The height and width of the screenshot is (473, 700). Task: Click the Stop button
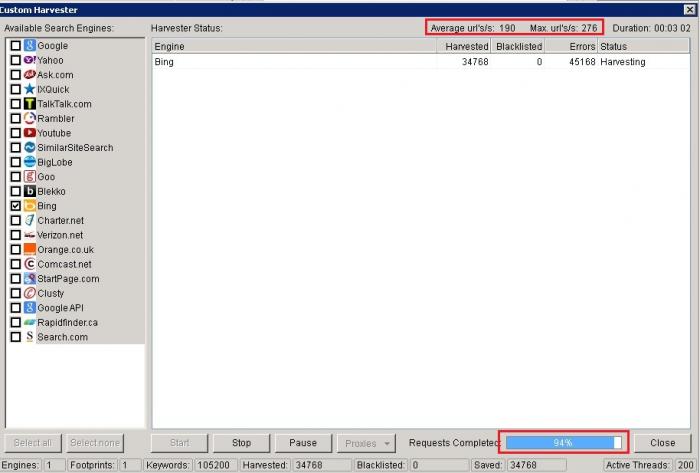pyautogui.click(x=241, y=443)
